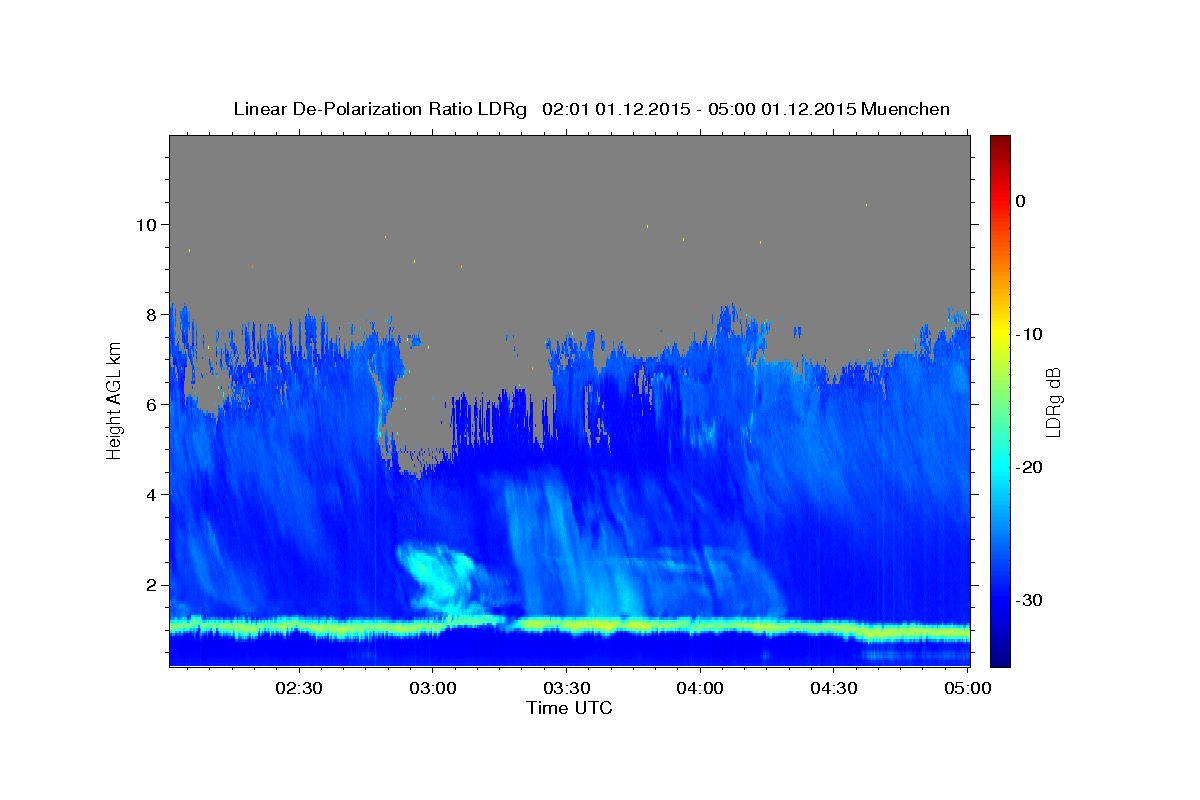Click the height axis label 6
This screenshot has height=800, width=1200.
click(x=154, y=404)
